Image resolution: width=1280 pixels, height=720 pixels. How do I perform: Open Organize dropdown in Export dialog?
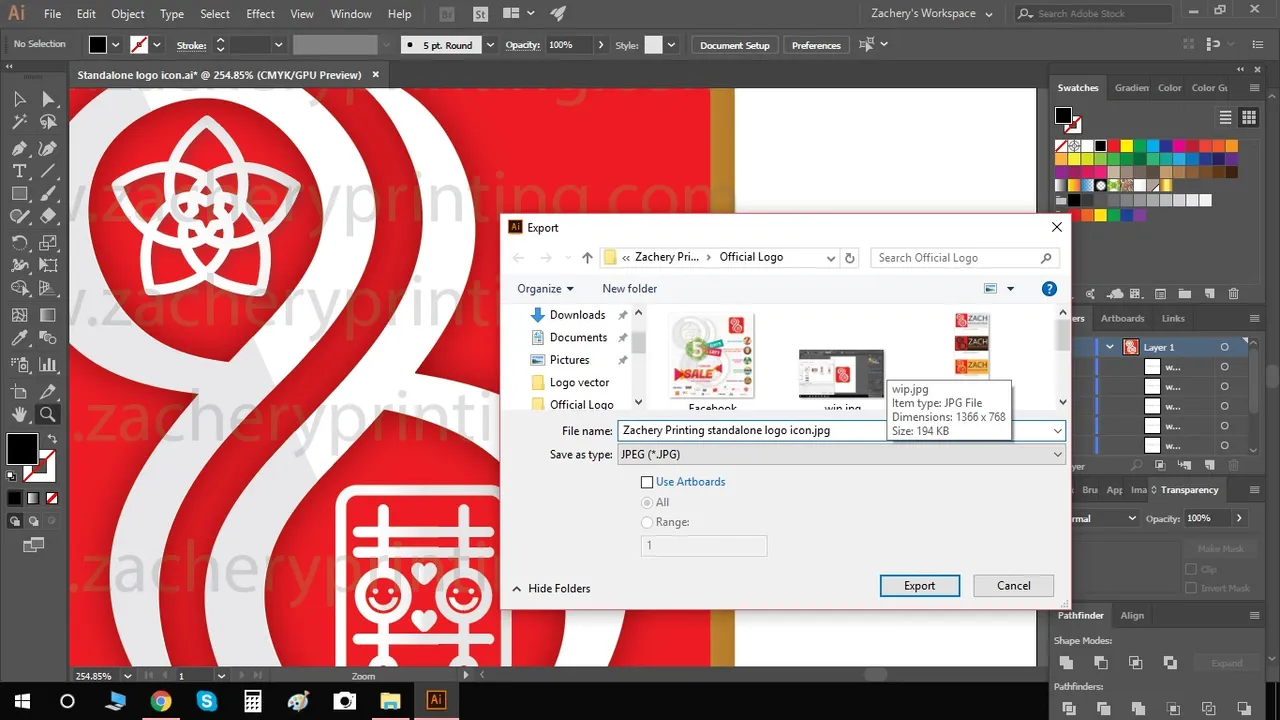[x=545, y=289]
